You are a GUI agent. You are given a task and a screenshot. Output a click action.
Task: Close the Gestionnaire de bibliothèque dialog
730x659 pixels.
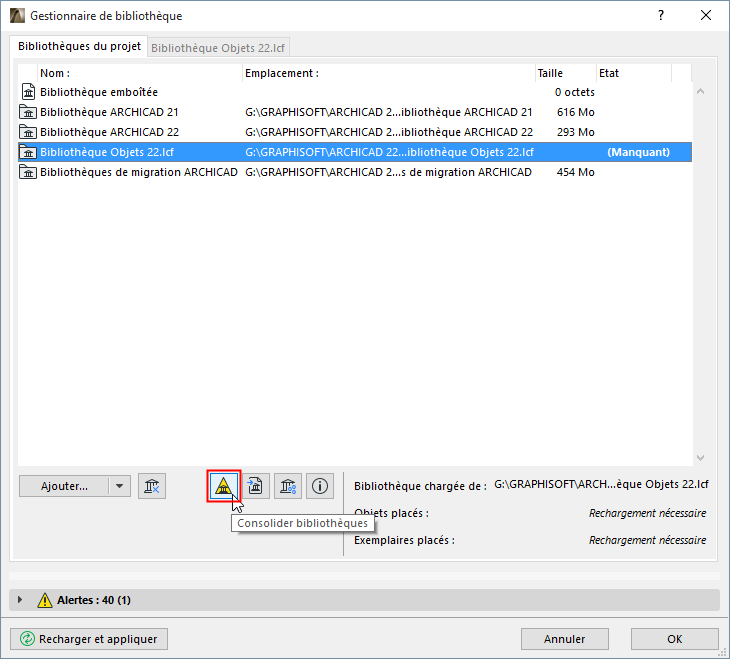(706, 15)
